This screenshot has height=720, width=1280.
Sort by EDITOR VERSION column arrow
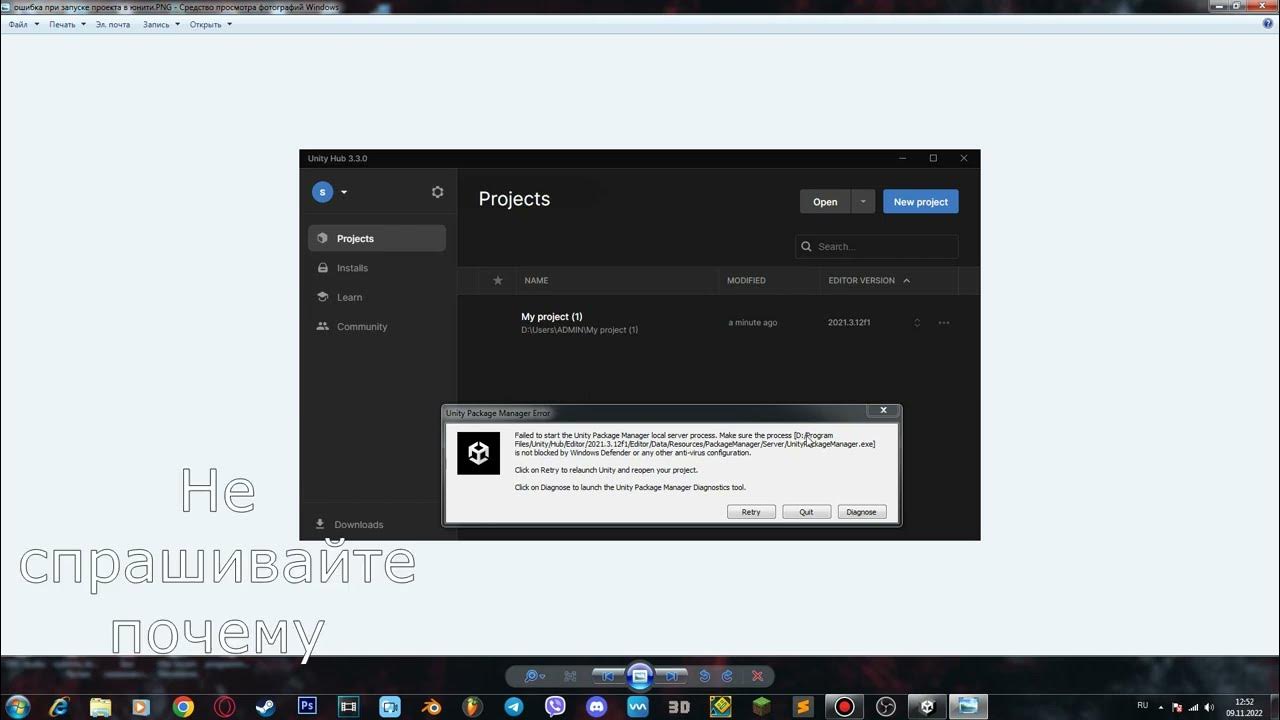click(906, 280)
